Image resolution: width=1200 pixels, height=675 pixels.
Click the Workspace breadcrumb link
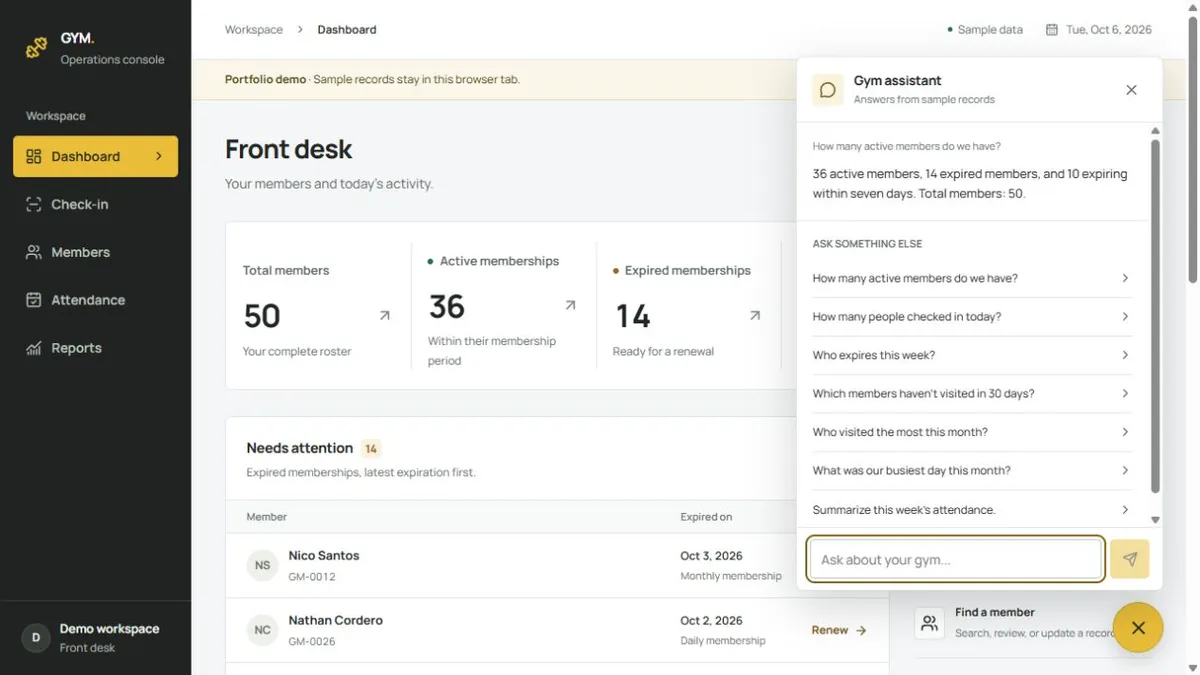pyautogui.click(x=254, y=30)
